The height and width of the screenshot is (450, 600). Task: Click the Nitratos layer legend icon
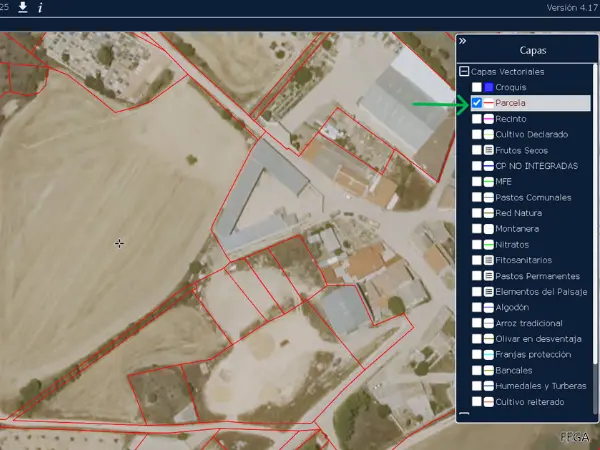489,244
